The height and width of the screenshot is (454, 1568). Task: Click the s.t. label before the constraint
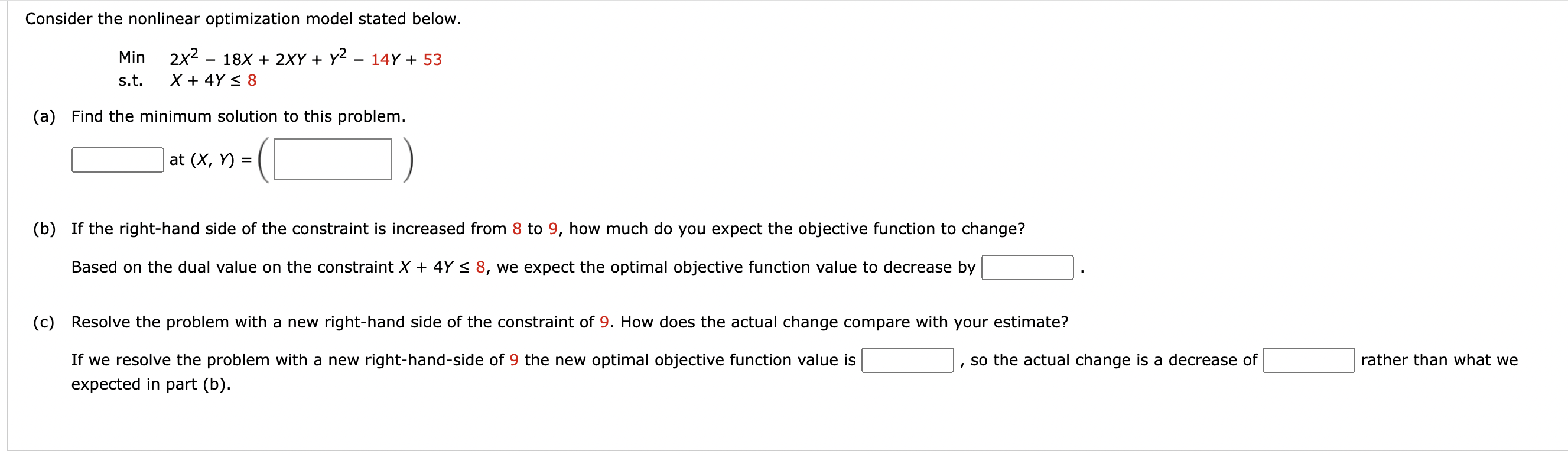132,80
